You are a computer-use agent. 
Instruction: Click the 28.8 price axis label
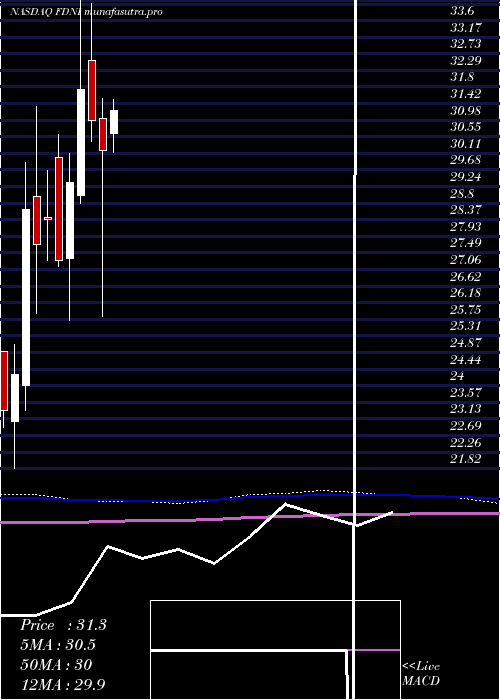pos(462,194)
